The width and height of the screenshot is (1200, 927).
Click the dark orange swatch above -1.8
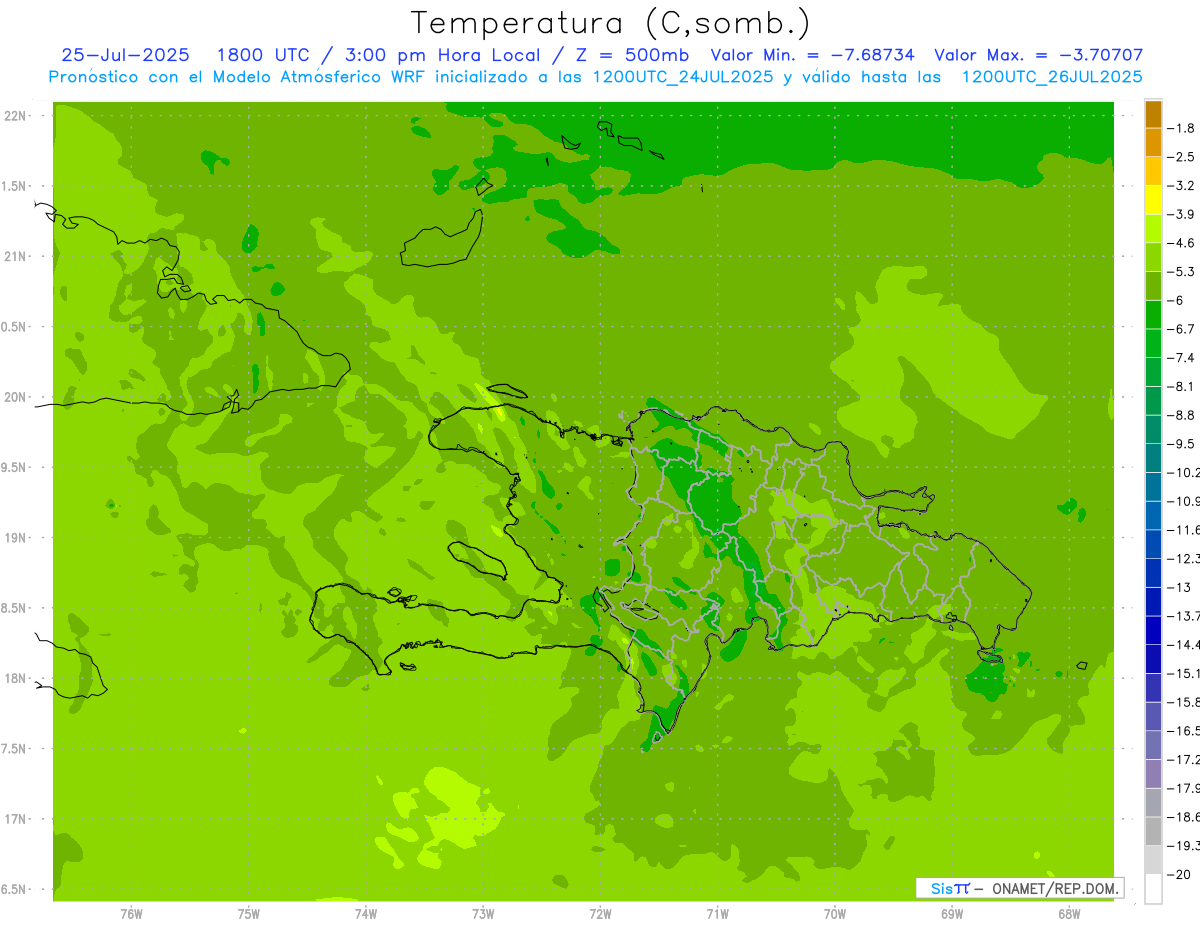pos(1153,114)
